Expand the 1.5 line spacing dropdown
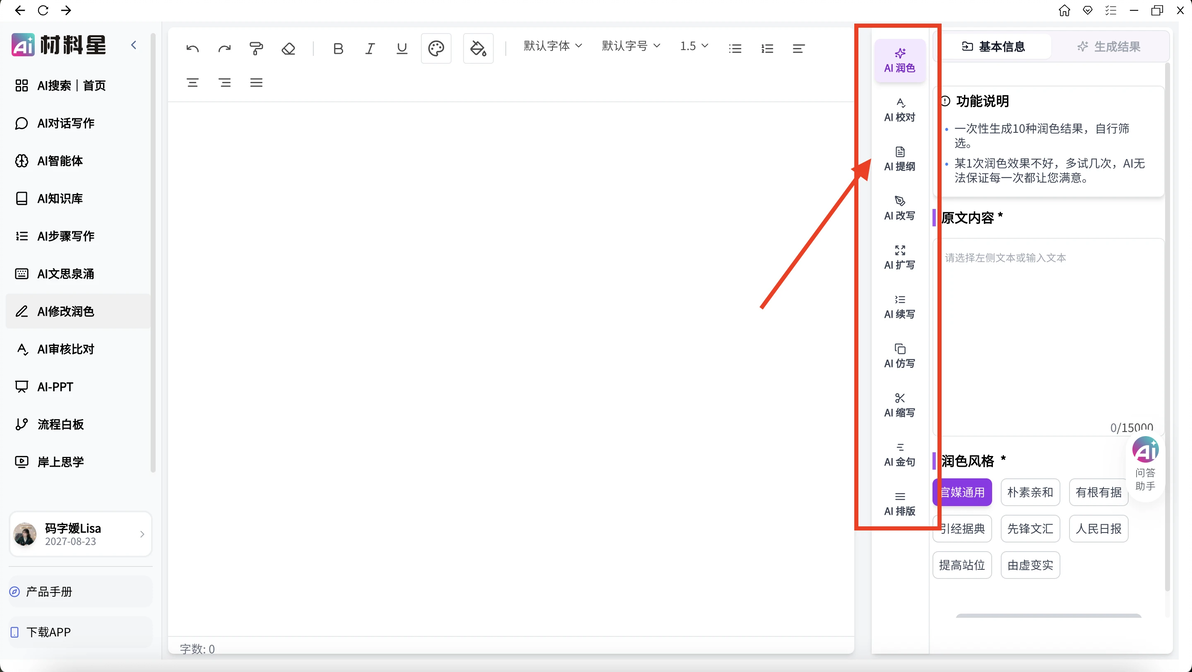Viewport: 1192px width, 672px height. point(694,46)
